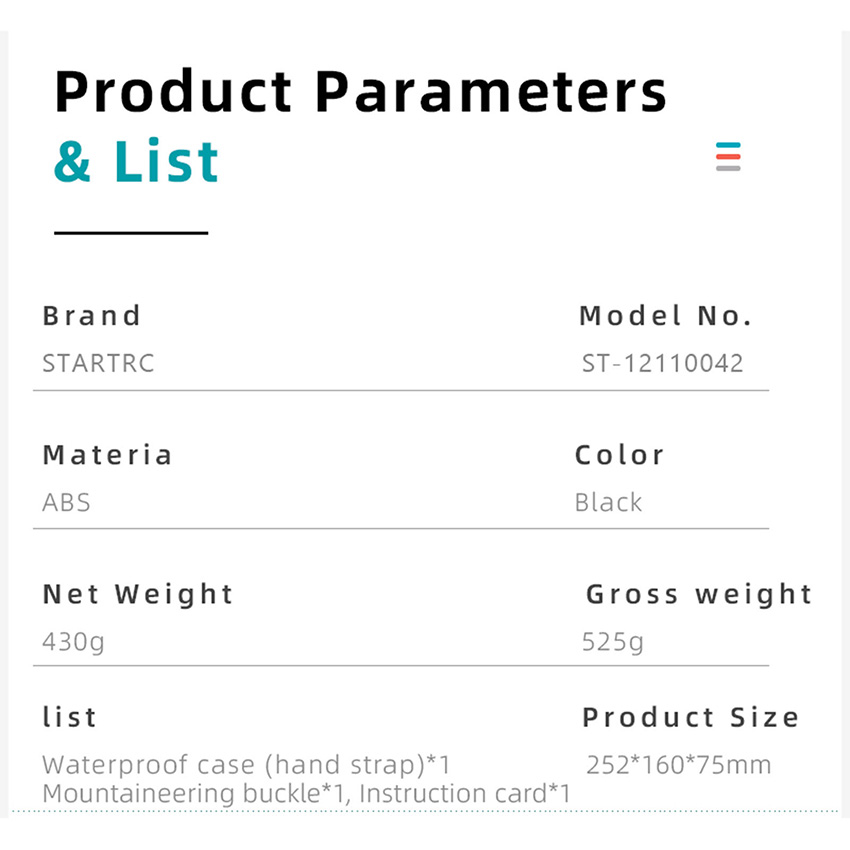Click the teal "& List" heading
Viewport: 850px width, 850px height.
(136, 162)
